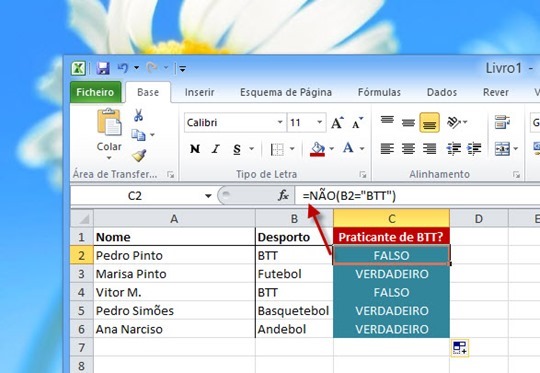Toggle italic (I) formatting

point(216,149)
